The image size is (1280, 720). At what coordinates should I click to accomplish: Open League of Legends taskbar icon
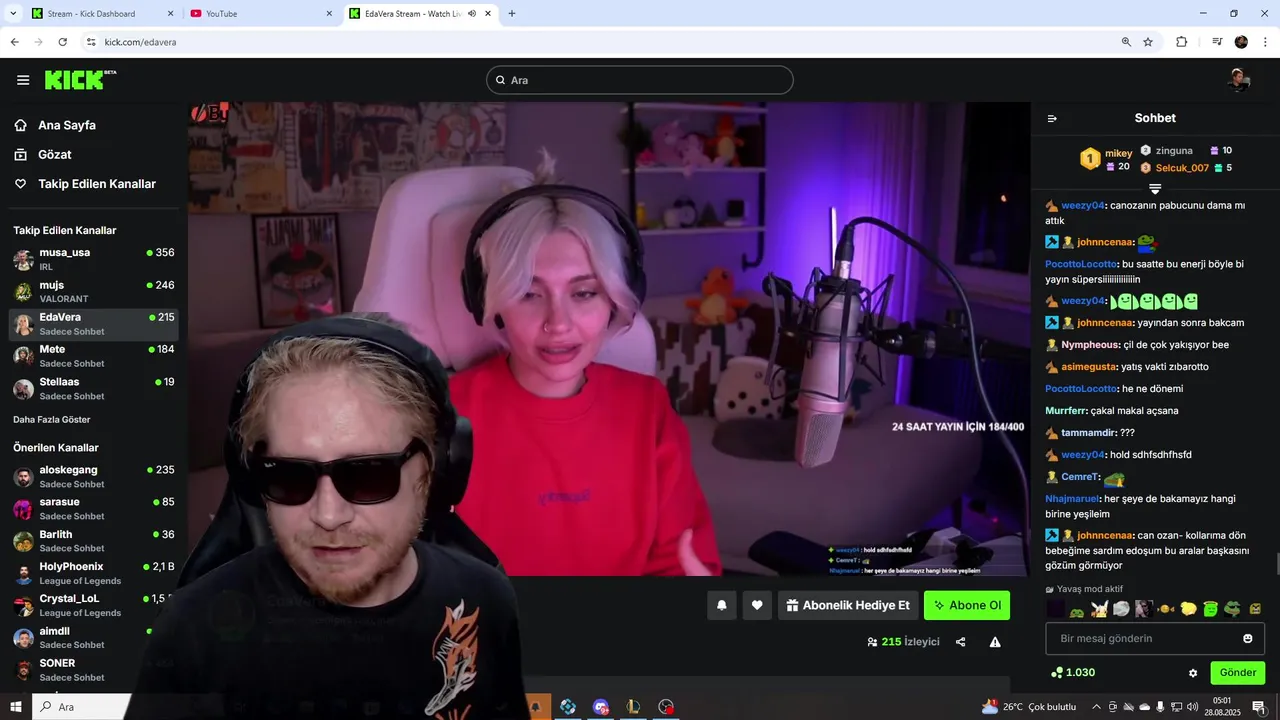tap(633, 707)
